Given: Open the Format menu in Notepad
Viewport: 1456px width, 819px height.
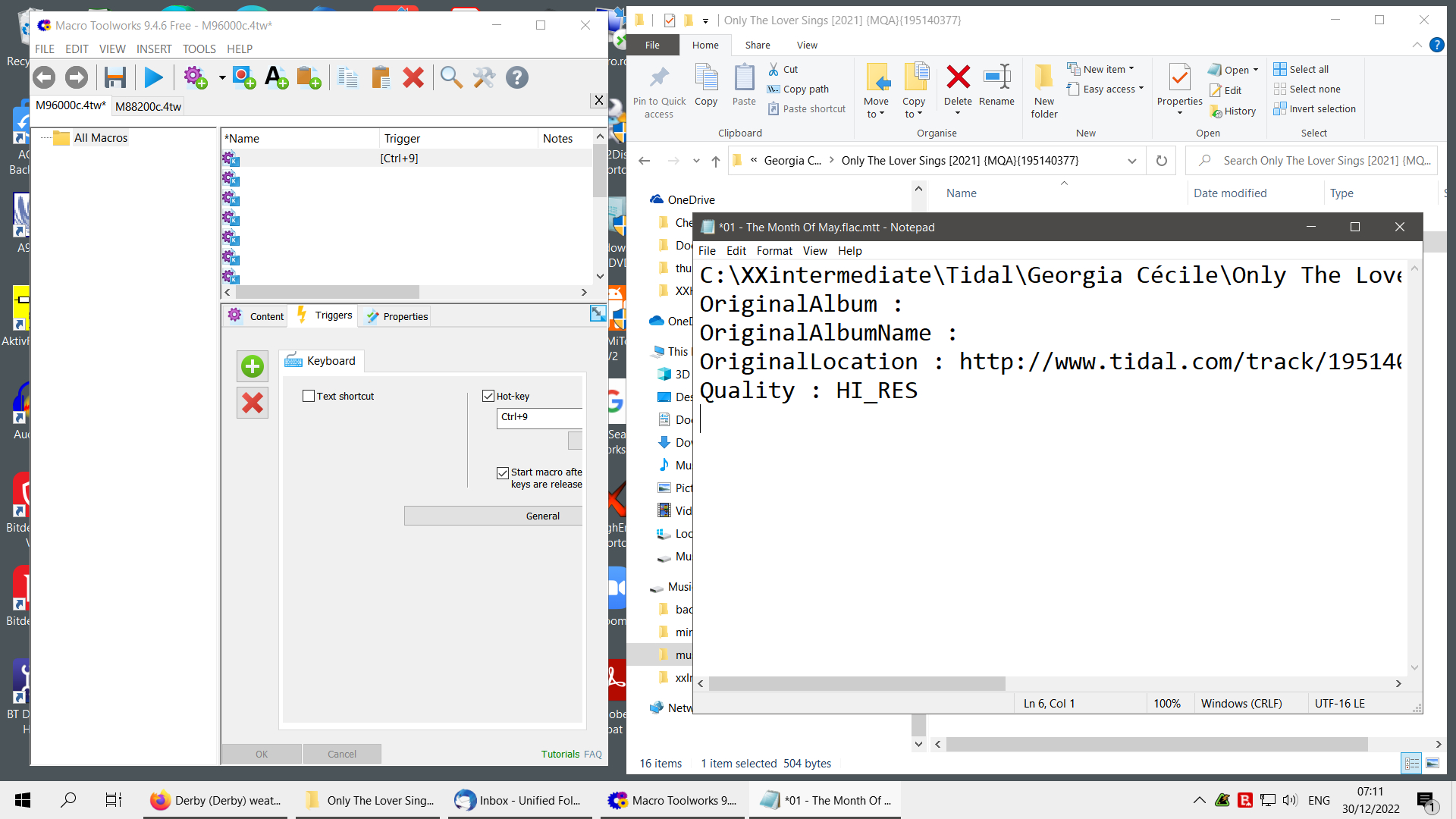Looking at the screenshot, I should tap(774, 250).
